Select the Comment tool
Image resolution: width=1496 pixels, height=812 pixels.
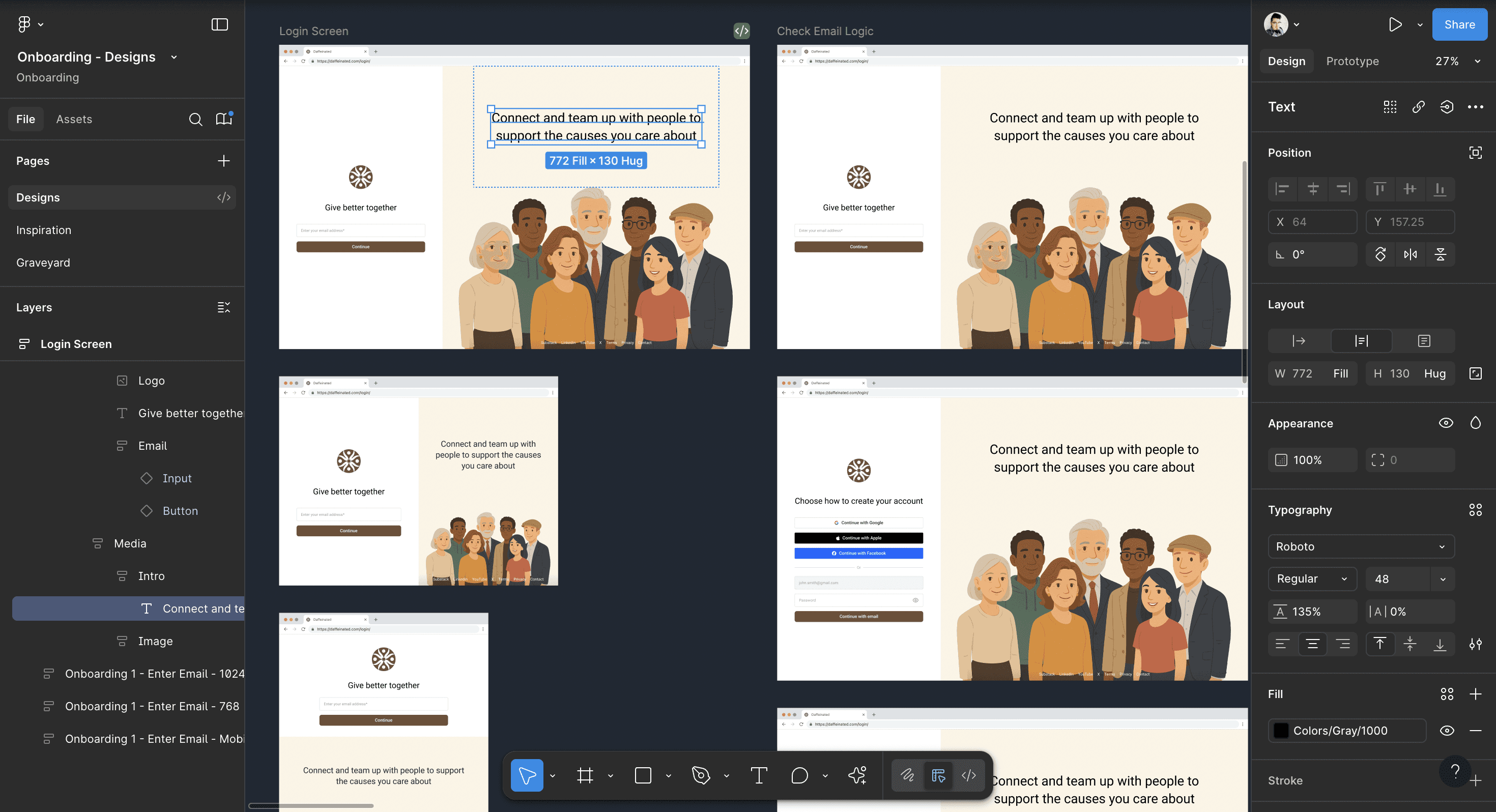click(x=799, y=775)
